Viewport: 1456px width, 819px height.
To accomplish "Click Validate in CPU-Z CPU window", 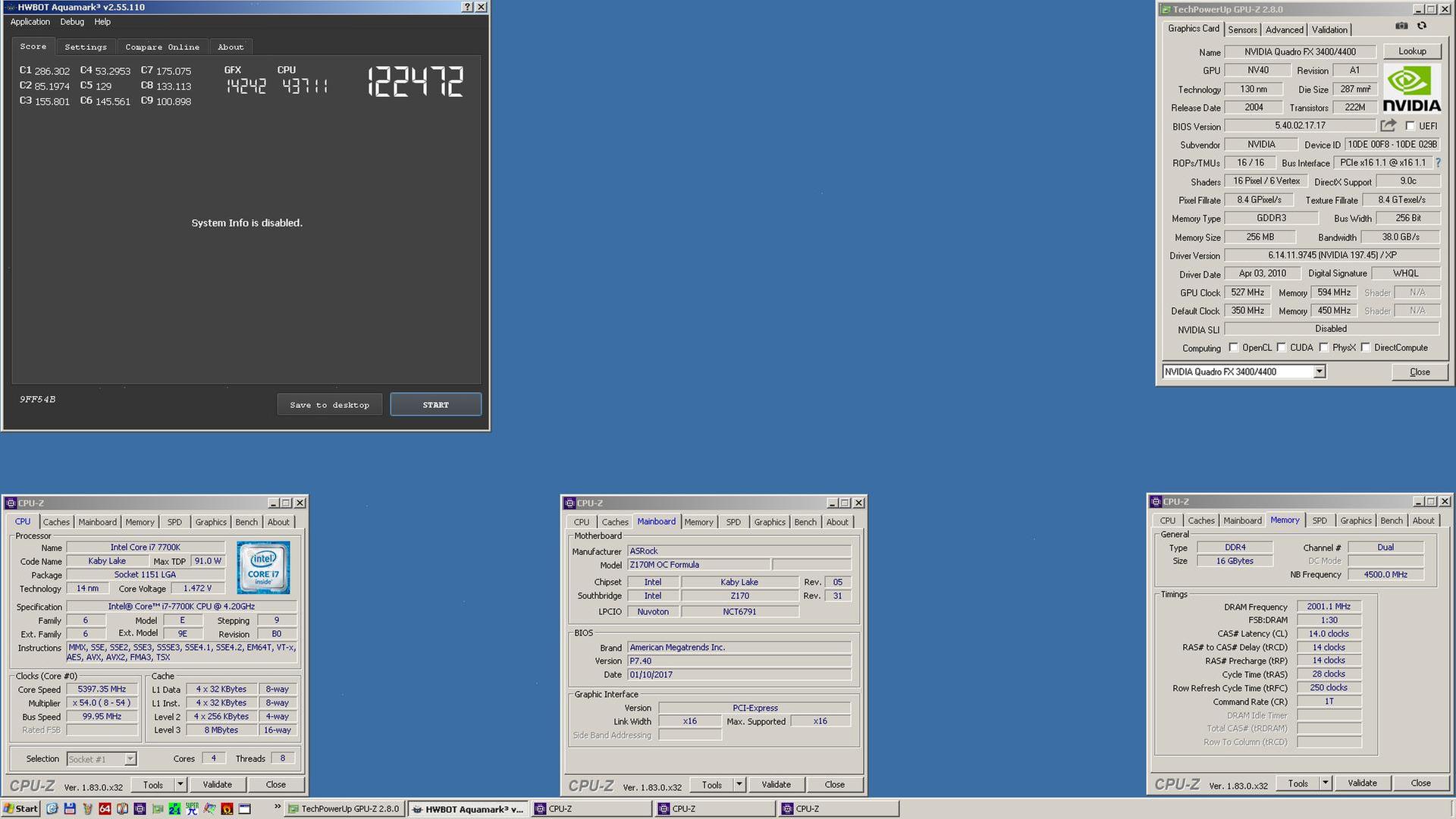I will (217, 784).
